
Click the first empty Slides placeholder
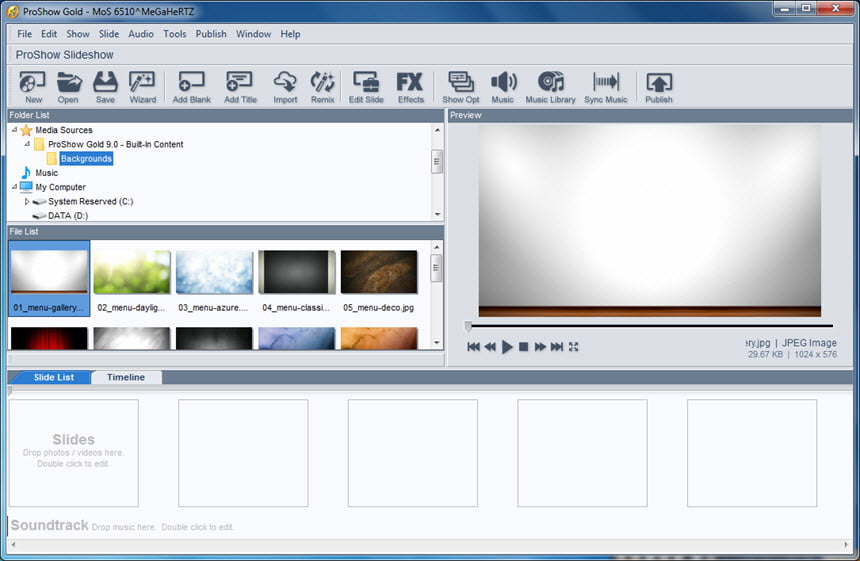click(73, 453)
